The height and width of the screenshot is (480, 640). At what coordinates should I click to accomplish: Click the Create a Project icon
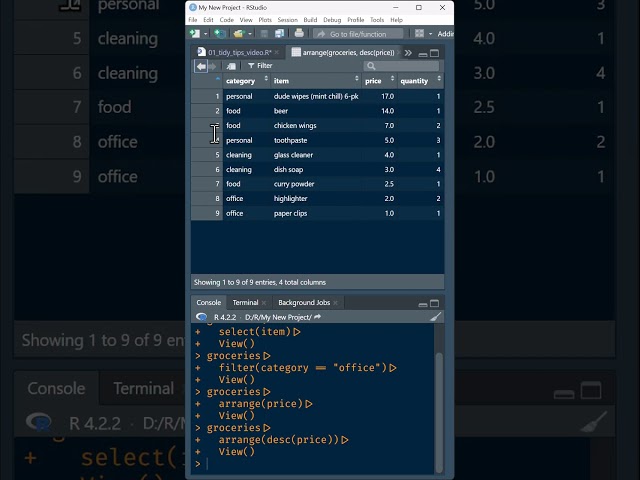(220, 33)
